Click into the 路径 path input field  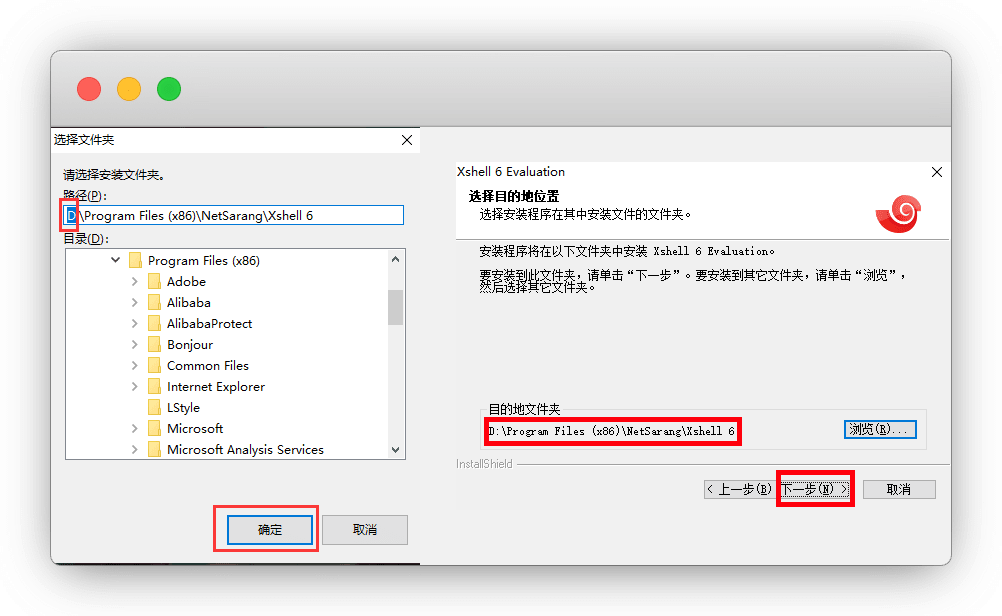click(240, 215)
